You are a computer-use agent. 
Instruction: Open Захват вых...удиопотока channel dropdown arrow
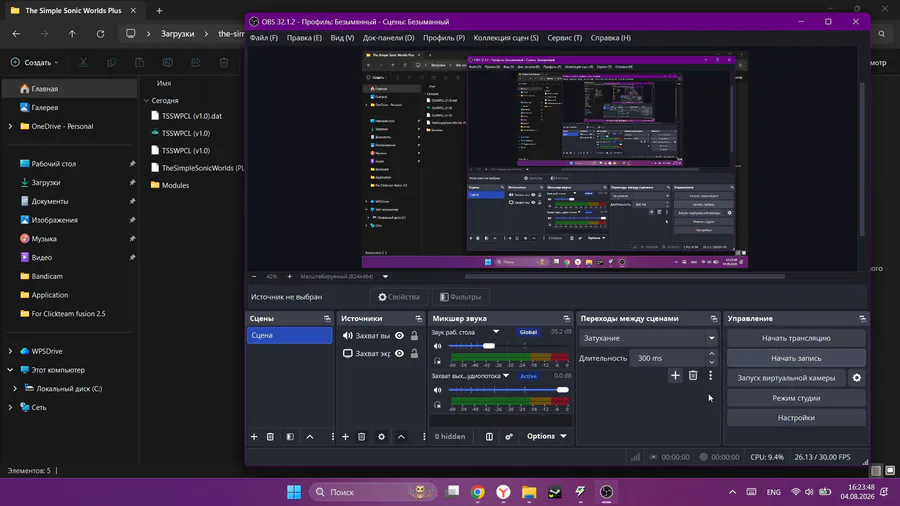click(506, 376)
